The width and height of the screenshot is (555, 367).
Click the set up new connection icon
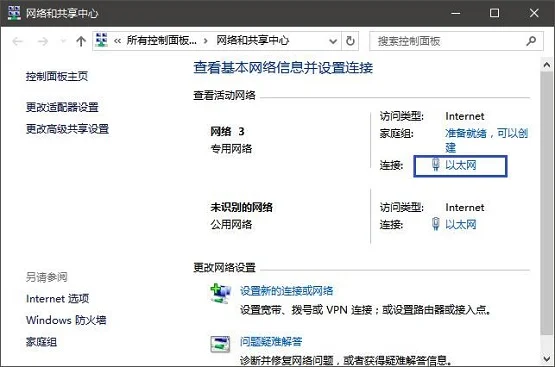point(221,293)
